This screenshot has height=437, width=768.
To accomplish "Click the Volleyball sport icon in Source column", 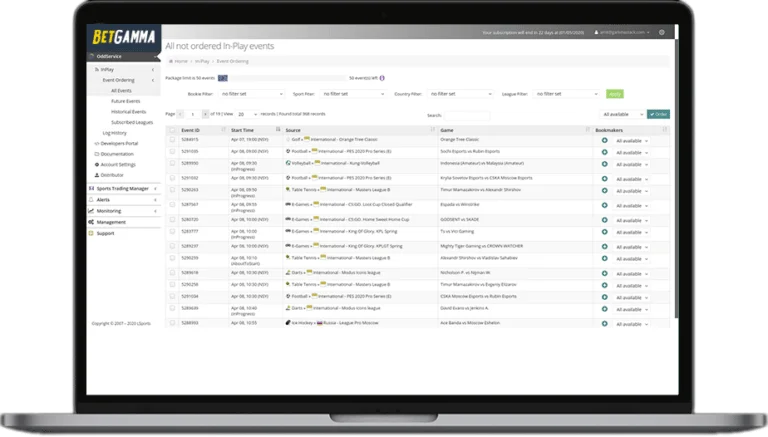I will point(288,163).
